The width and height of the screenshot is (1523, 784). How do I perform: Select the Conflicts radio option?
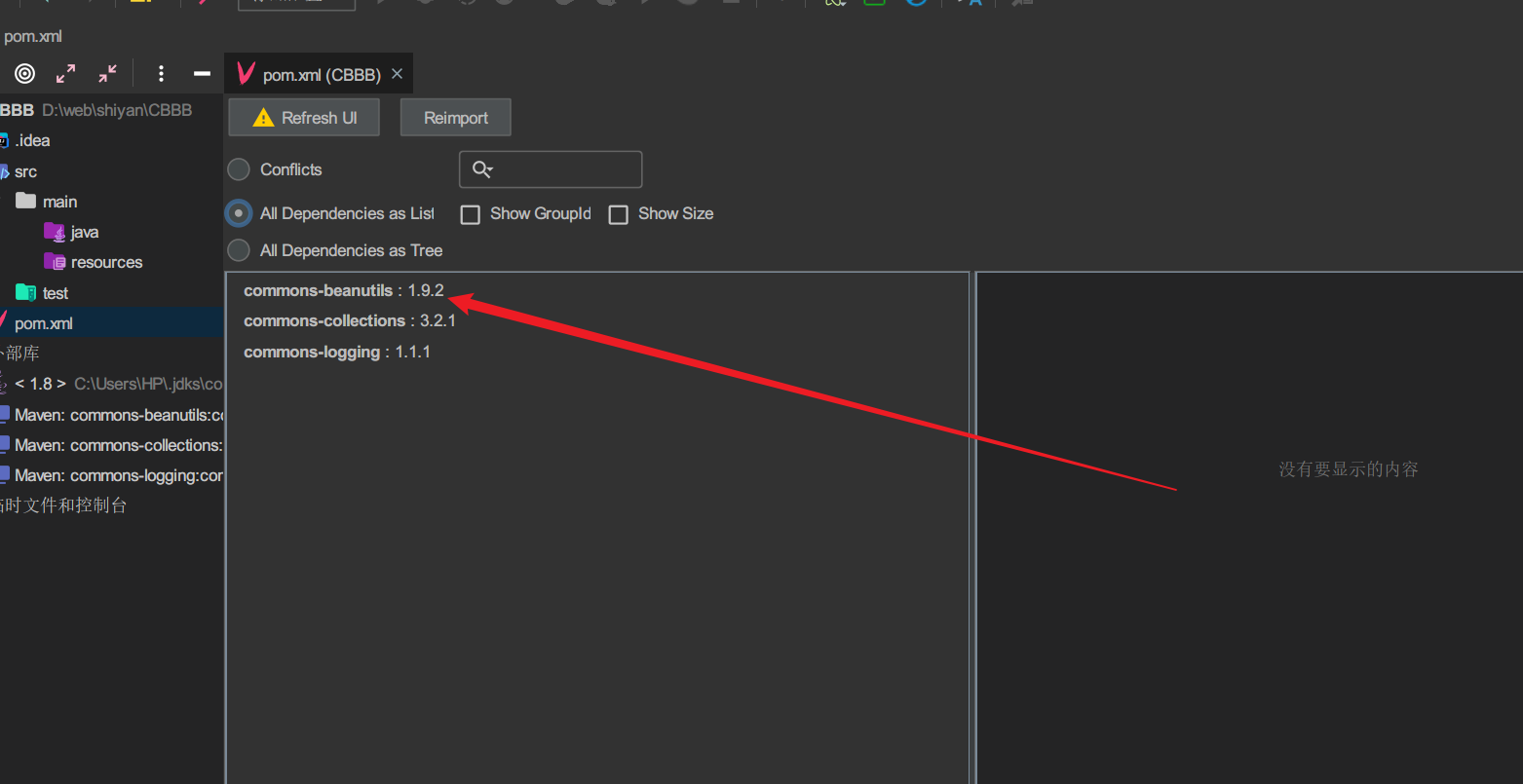(x=239, y=169)
